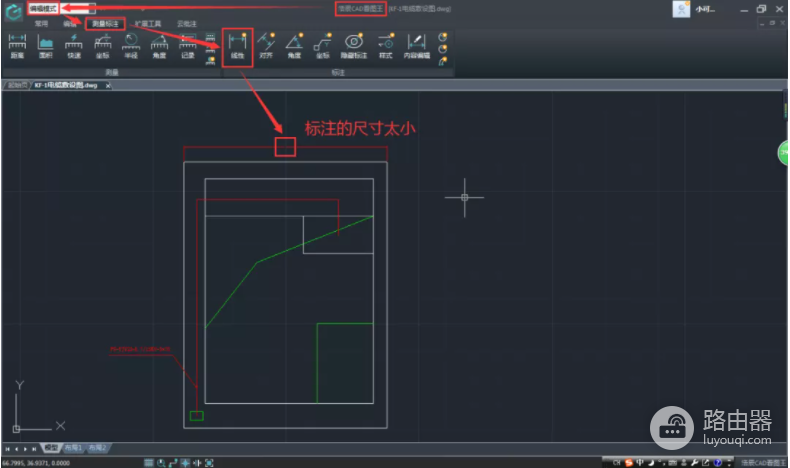
Task: Click the red cable label text in drawing
Action: (x=141, y=349)
